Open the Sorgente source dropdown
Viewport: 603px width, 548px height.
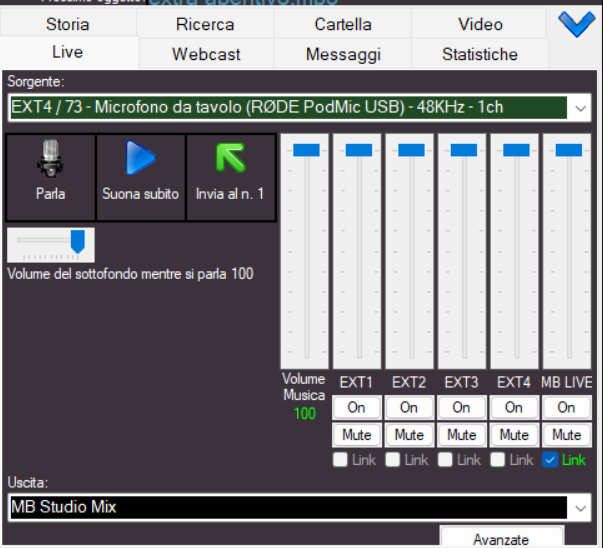click(x=581, y=107)
